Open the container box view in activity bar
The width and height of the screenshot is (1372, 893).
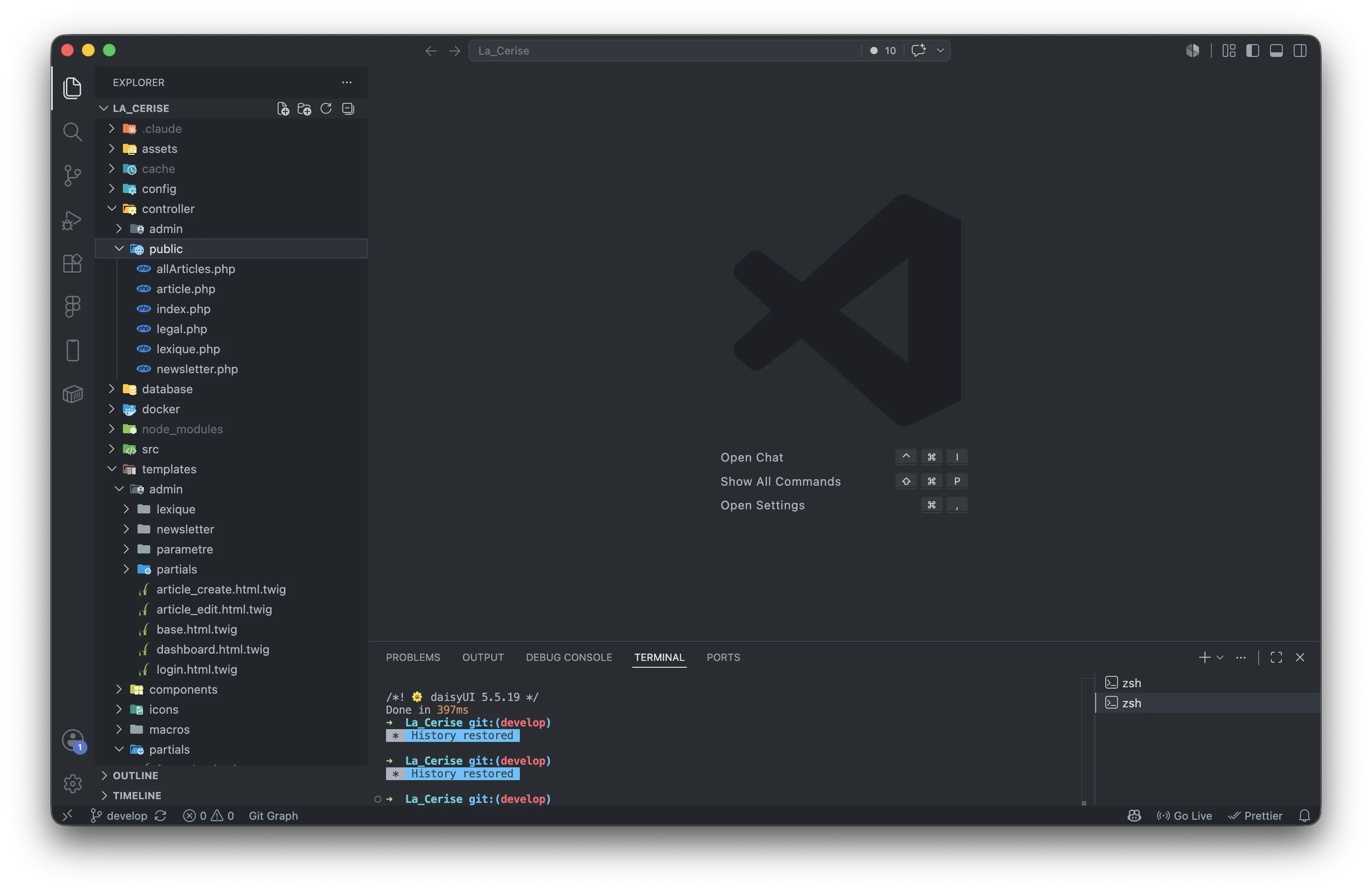[72, 394]
